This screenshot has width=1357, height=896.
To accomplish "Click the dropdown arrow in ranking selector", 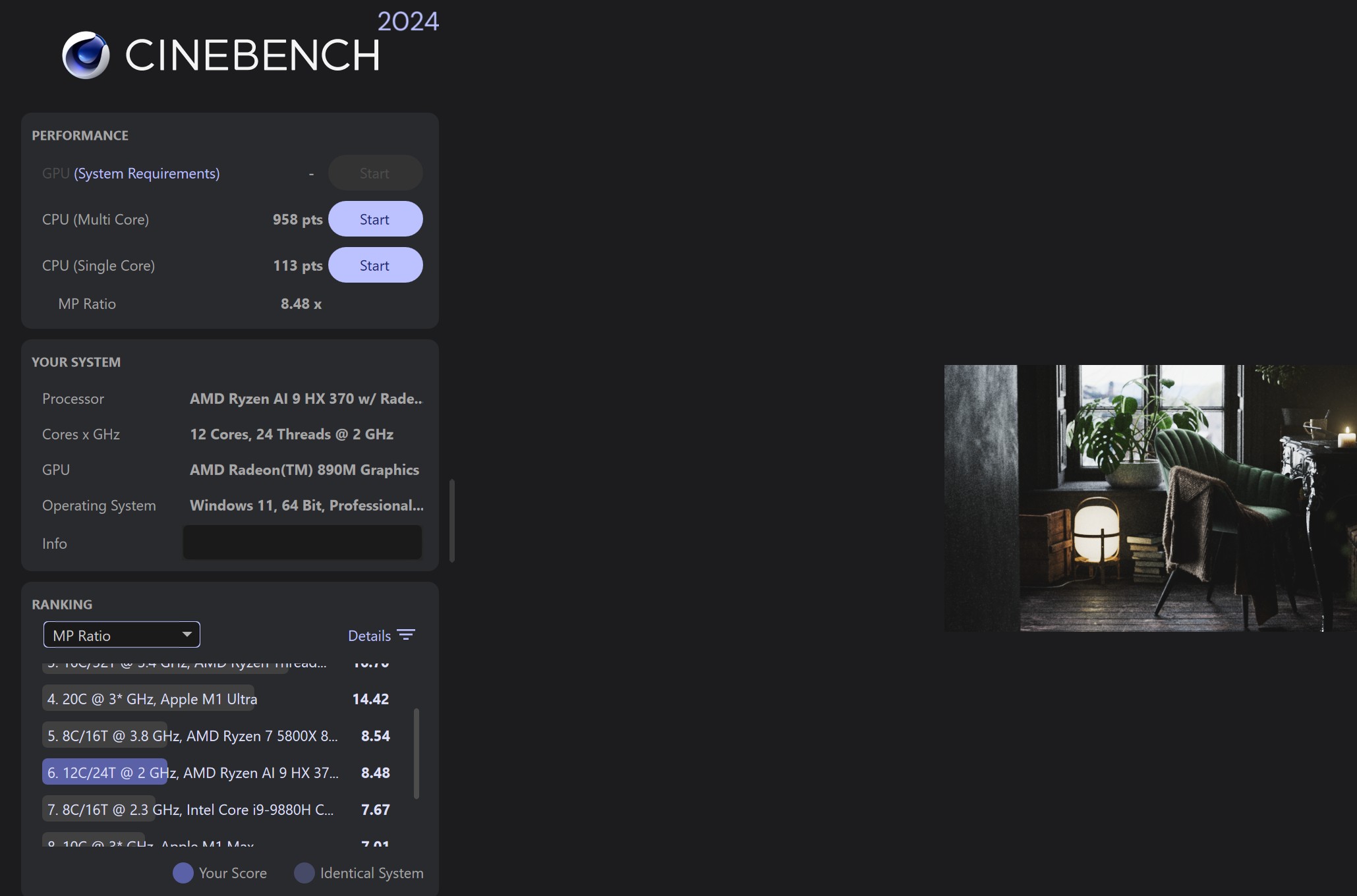I will (x=187, y=634).
